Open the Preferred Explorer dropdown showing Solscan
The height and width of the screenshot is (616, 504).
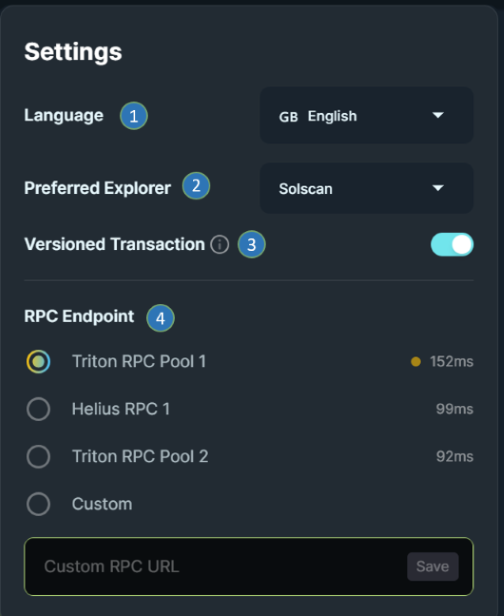(x=367, y=189)
